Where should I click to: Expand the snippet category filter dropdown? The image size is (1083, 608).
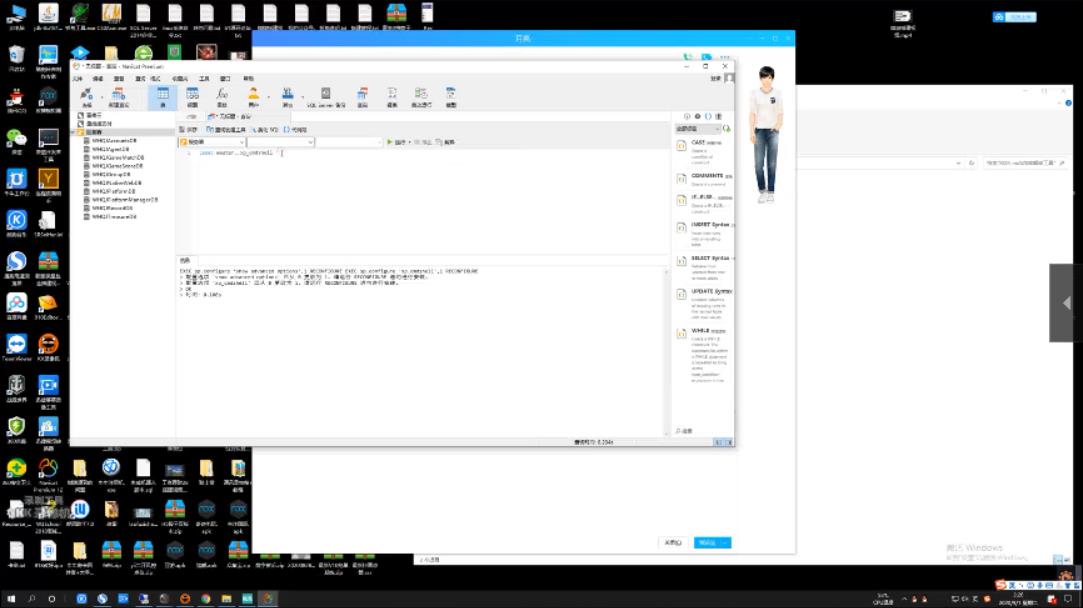pos(698,129)
